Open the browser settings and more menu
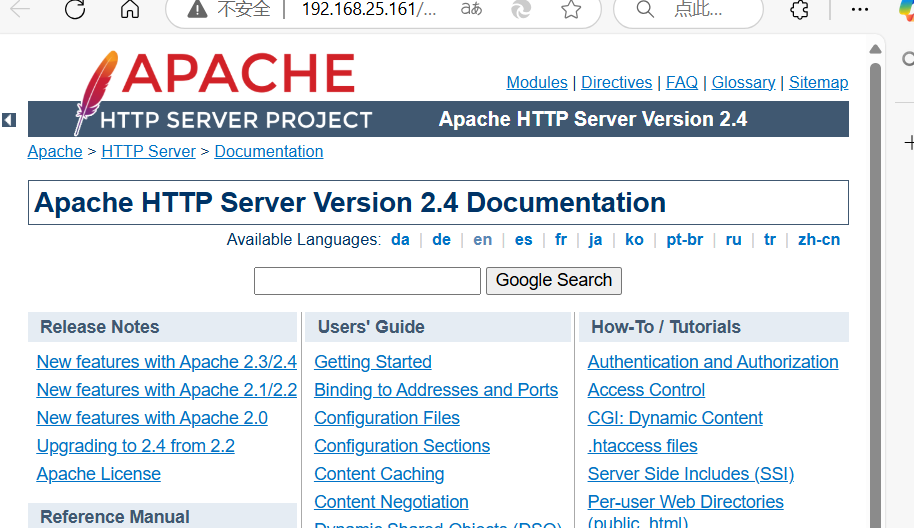The height and width of the screenshot is (528, 914). (x=860, y=9)
